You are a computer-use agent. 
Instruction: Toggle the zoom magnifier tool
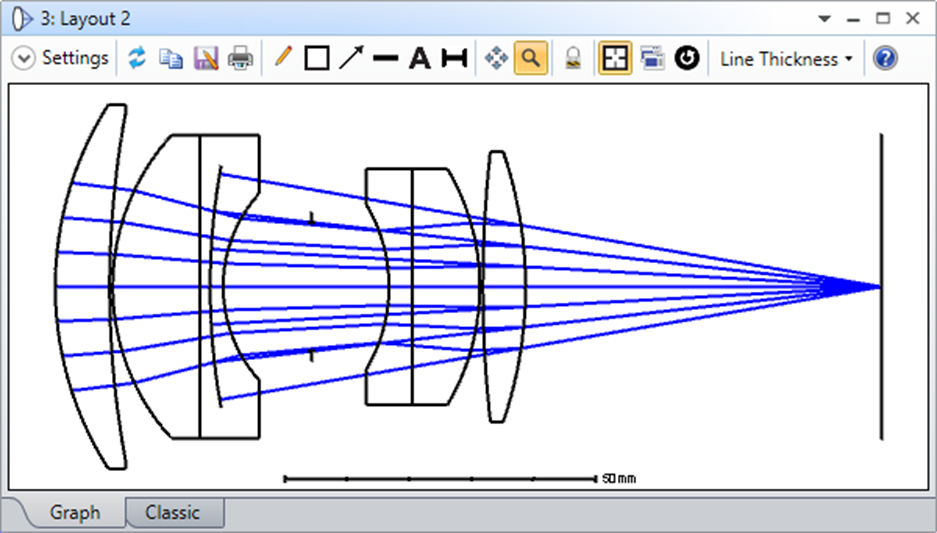[531, 59]
